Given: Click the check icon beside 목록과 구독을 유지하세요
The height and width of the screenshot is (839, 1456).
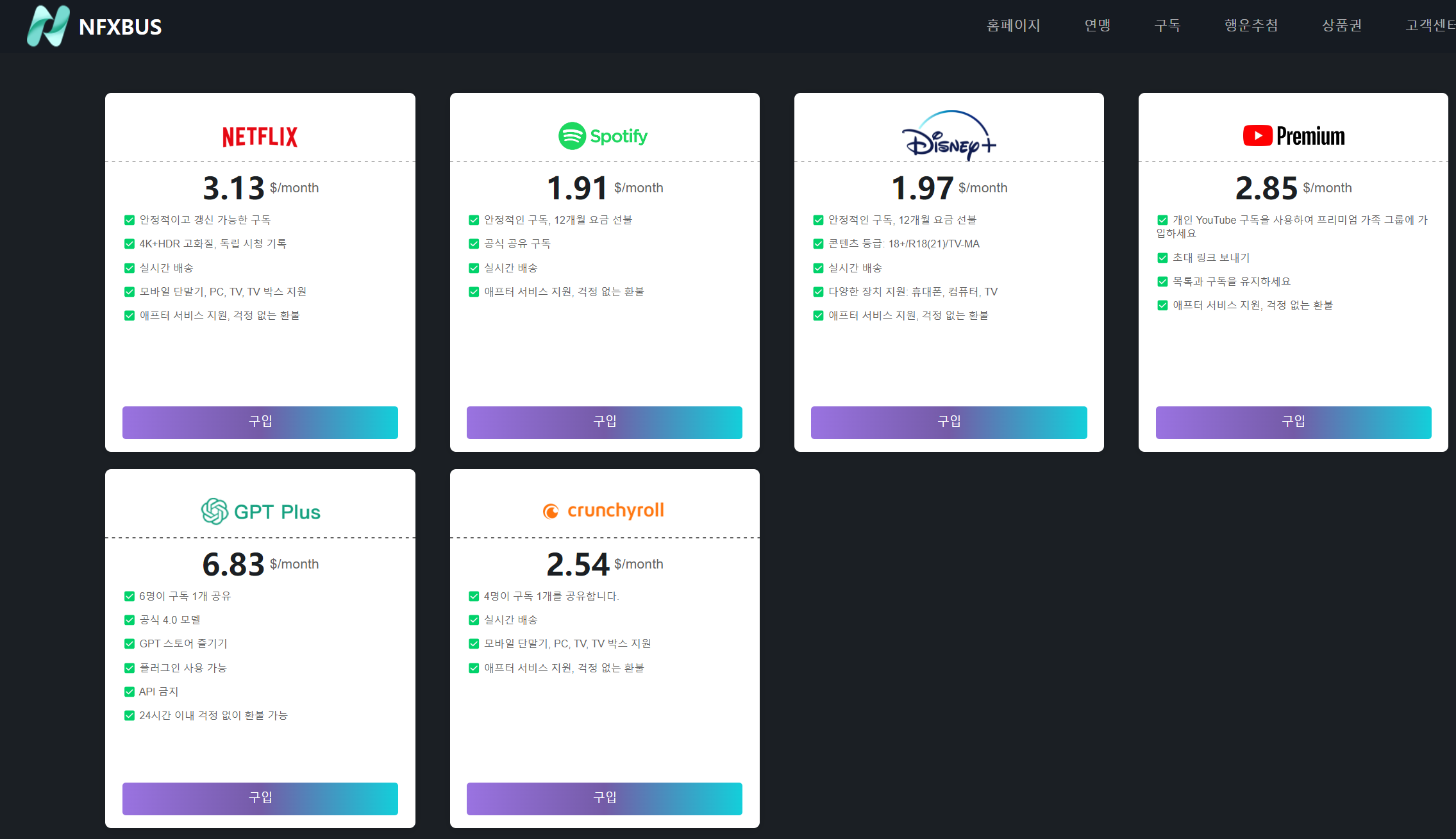Looking at the screenshot, I should click(1162, 282).
